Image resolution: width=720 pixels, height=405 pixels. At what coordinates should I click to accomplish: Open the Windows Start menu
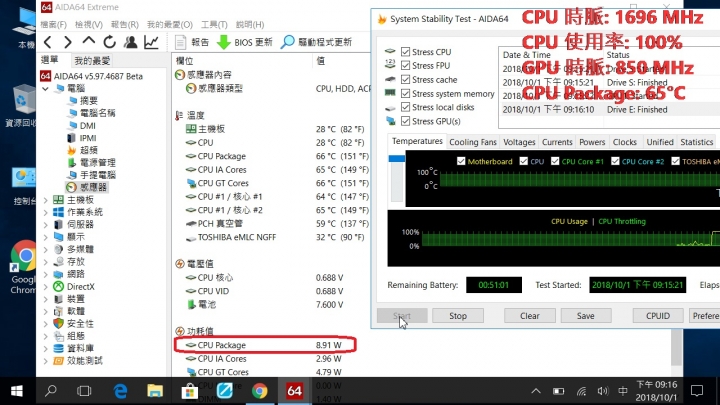coord(17,391)
